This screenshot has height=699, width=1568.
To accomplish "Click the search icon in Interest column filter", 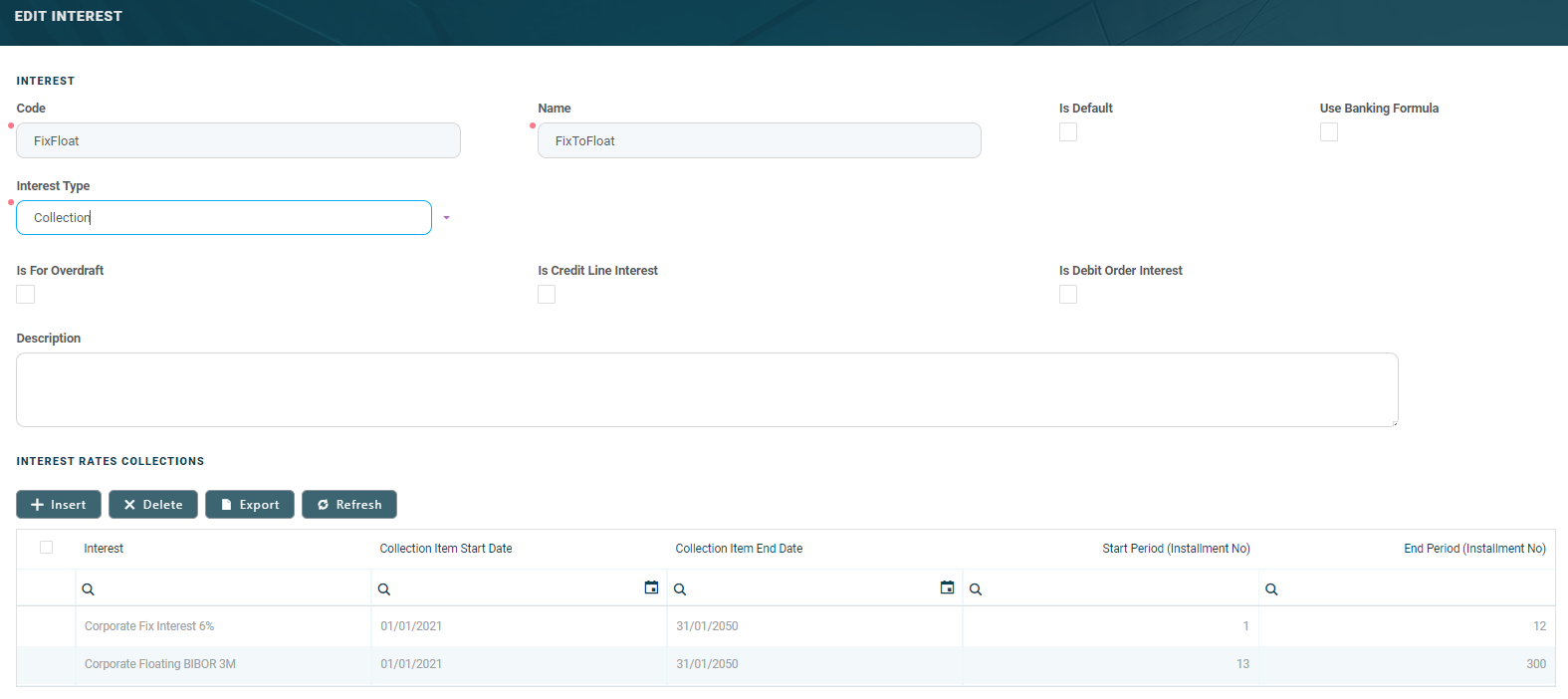I will (89, 589).
